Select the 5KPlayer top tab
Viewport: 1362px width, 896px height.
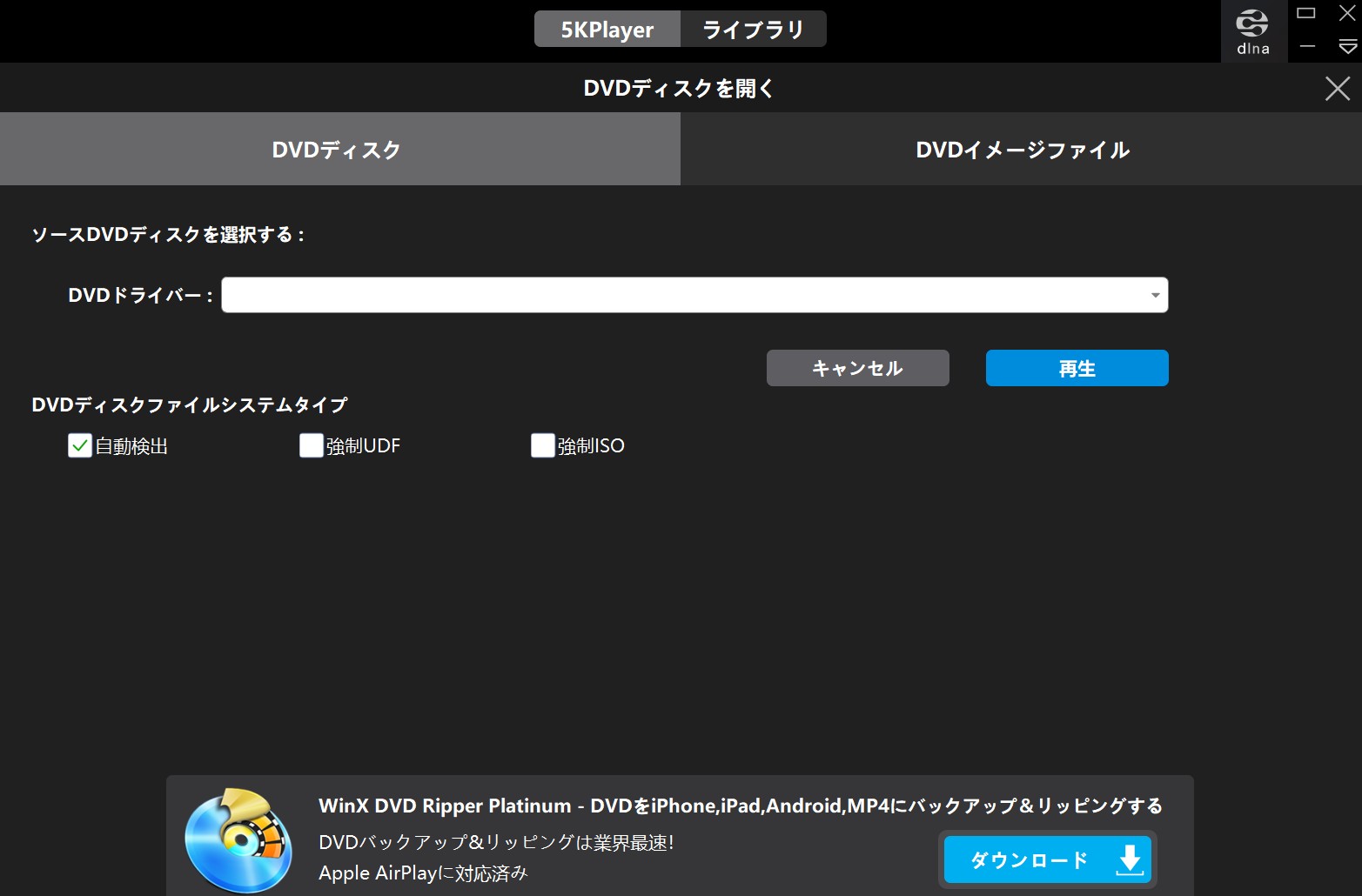(607, 29)
